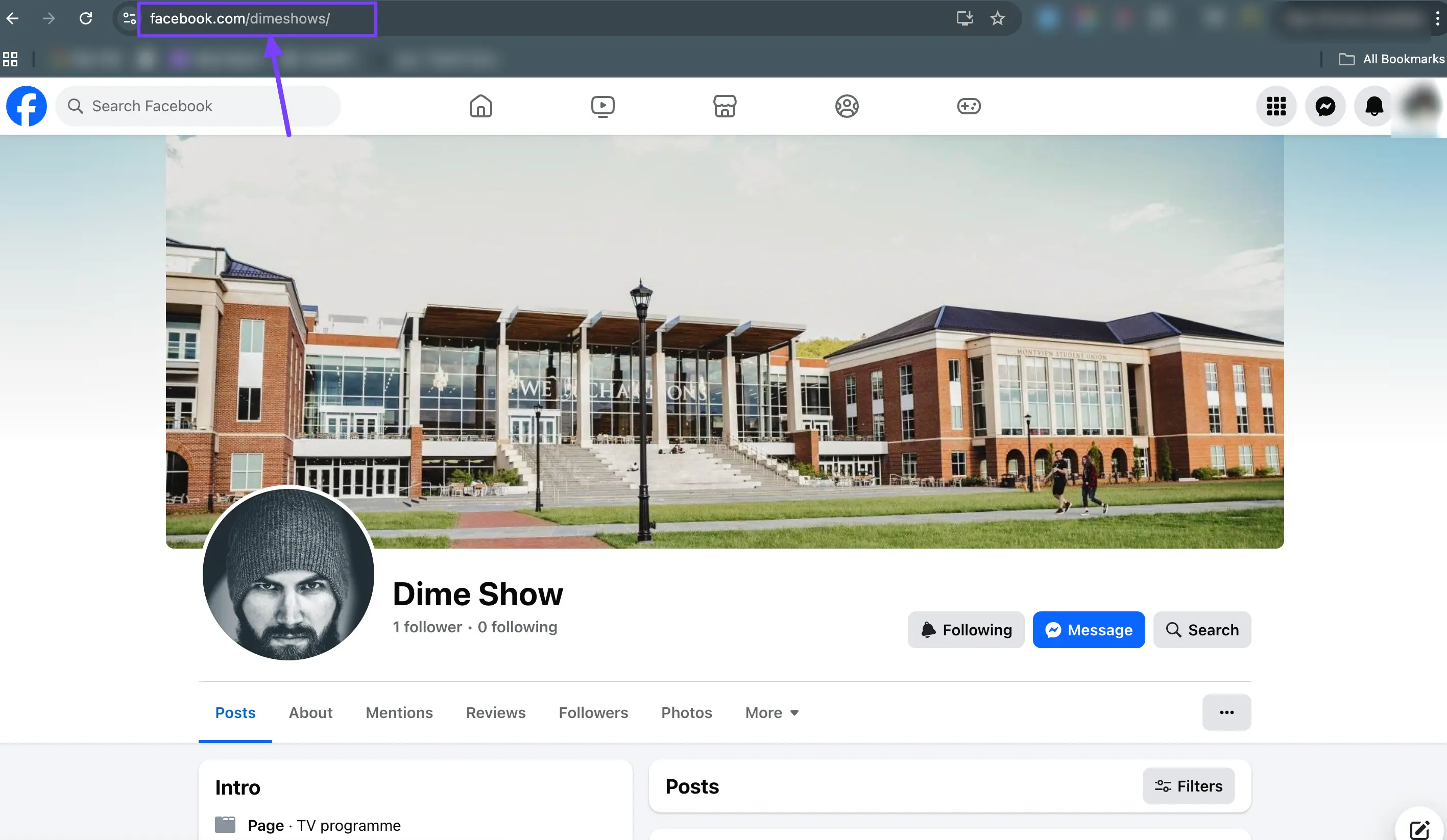The image size is (1447, 840).
Task: Open the Filters options for Posts
Action: point(1188,786)
